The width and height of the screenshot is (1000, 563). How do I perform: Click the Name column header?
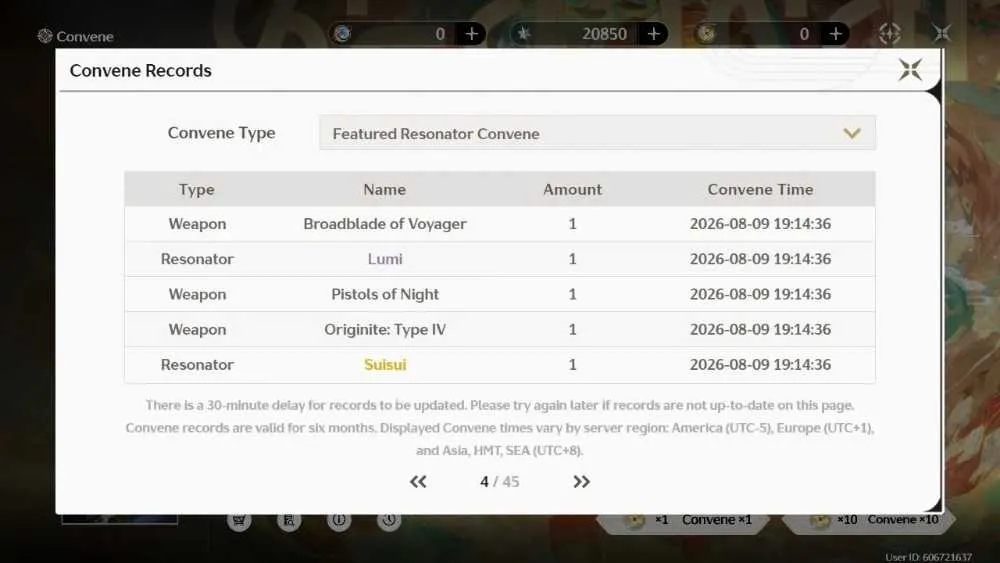385,189
